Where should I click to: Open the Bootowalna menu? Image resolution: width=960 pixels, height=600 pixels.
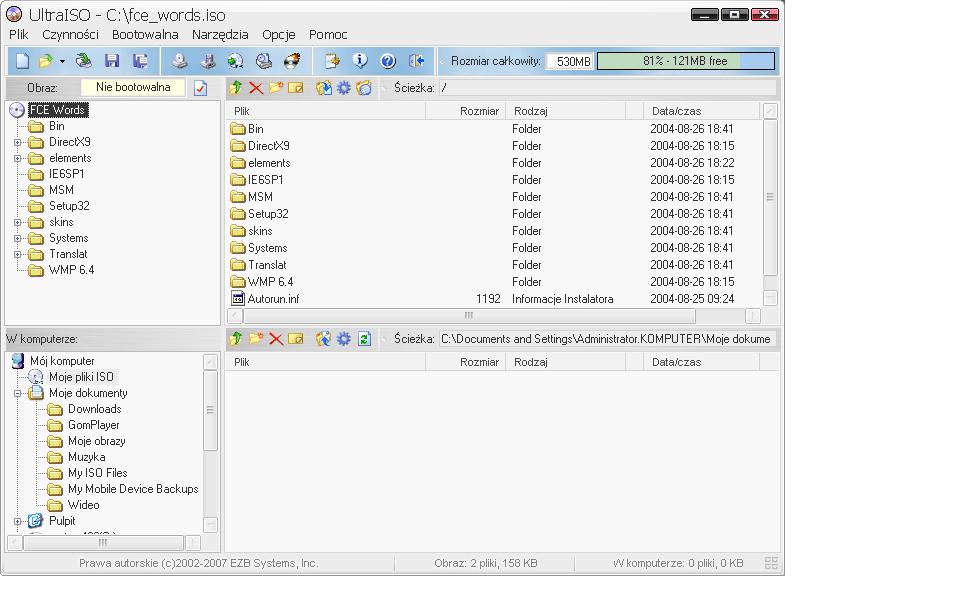point(145,35)
